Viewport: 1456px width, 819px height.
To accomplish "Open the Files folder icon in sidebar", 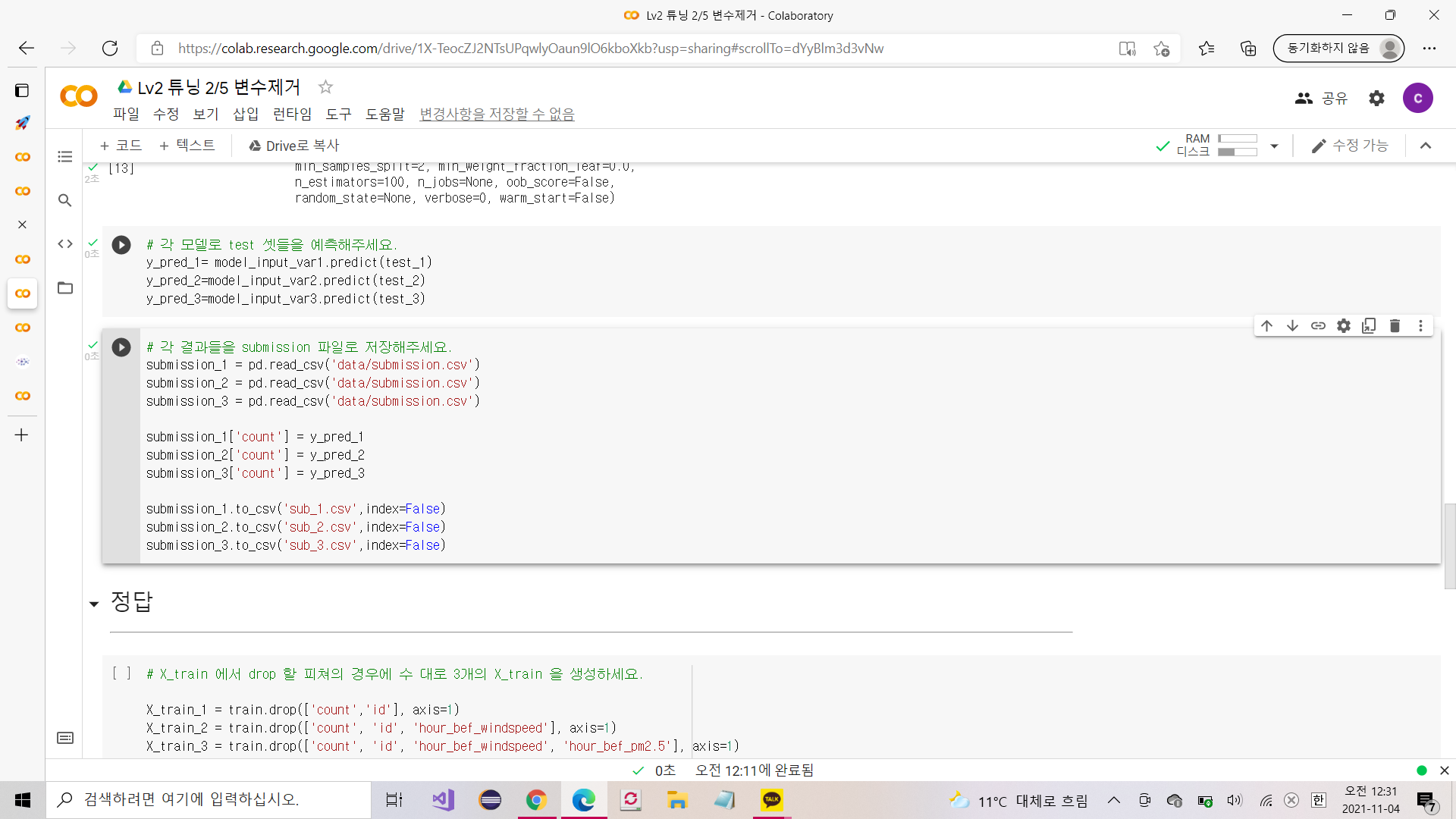I will tap(65, 288).
